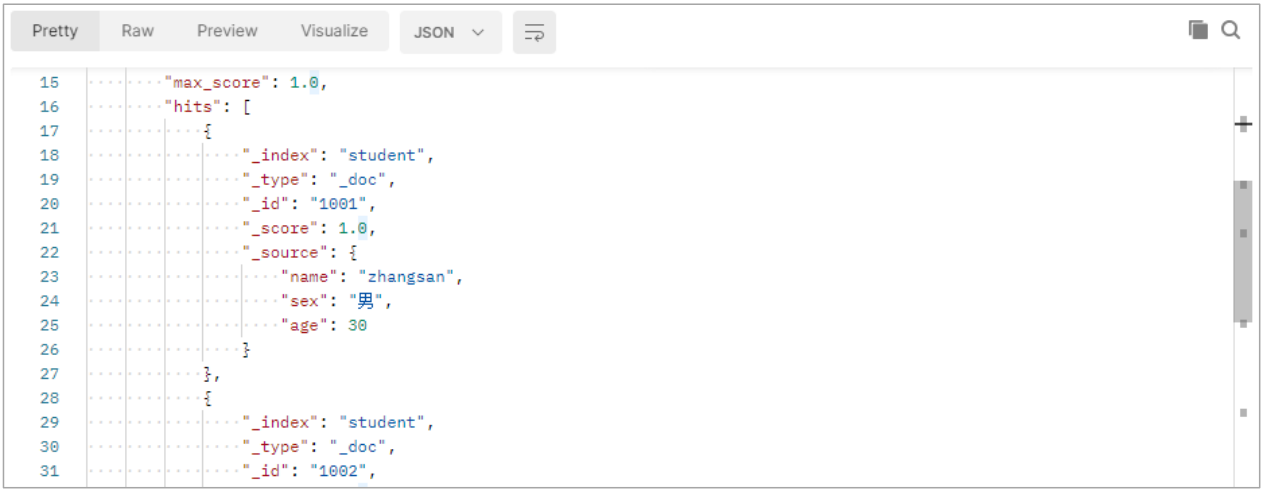Click the "1002" id value
1267x493 pixels.
[x=340, y=471]
